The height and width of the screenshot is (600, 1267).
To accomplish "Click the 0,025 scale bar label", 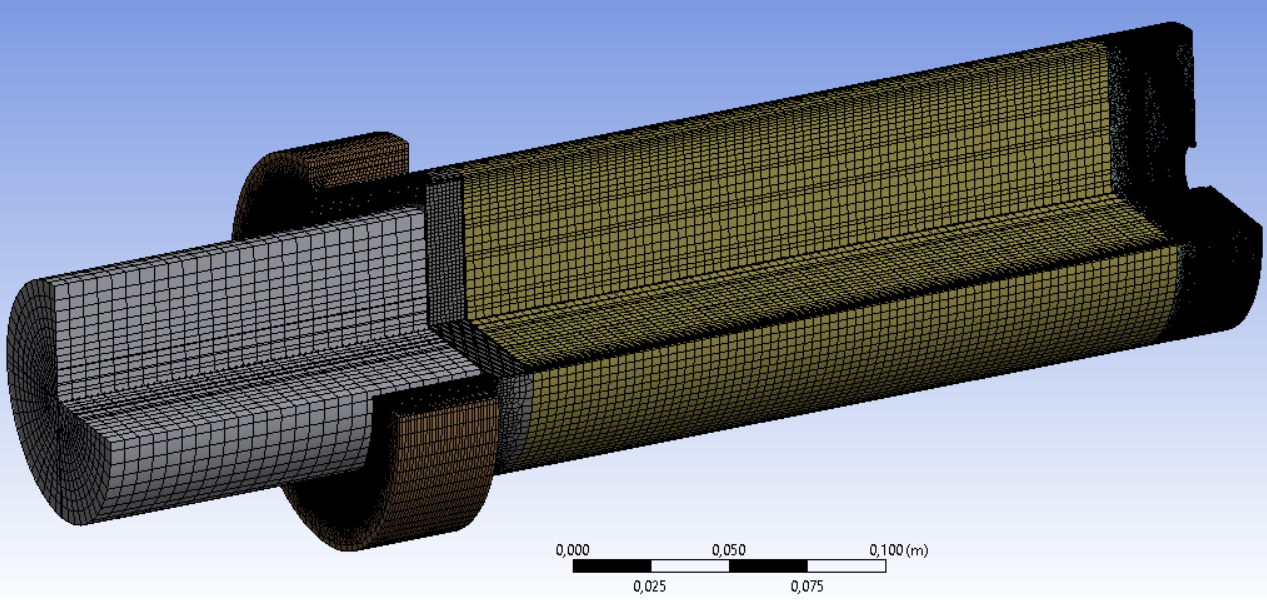I will coord(649,586).
